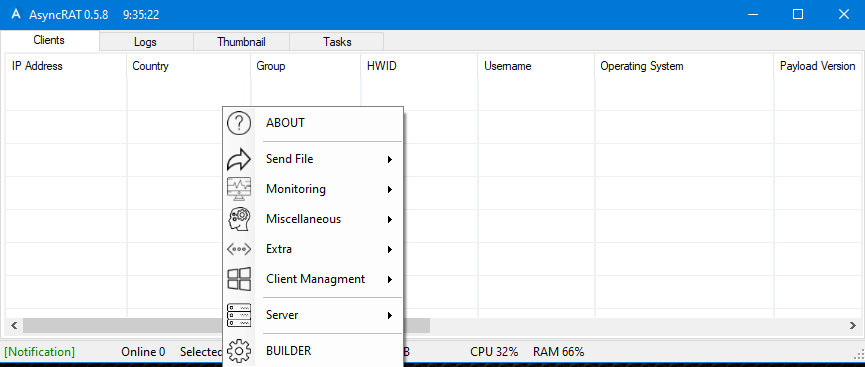Choose the ABOUT menu entry text
The image size is (865, 367).
pyautogui.click(x=285, y=123)
